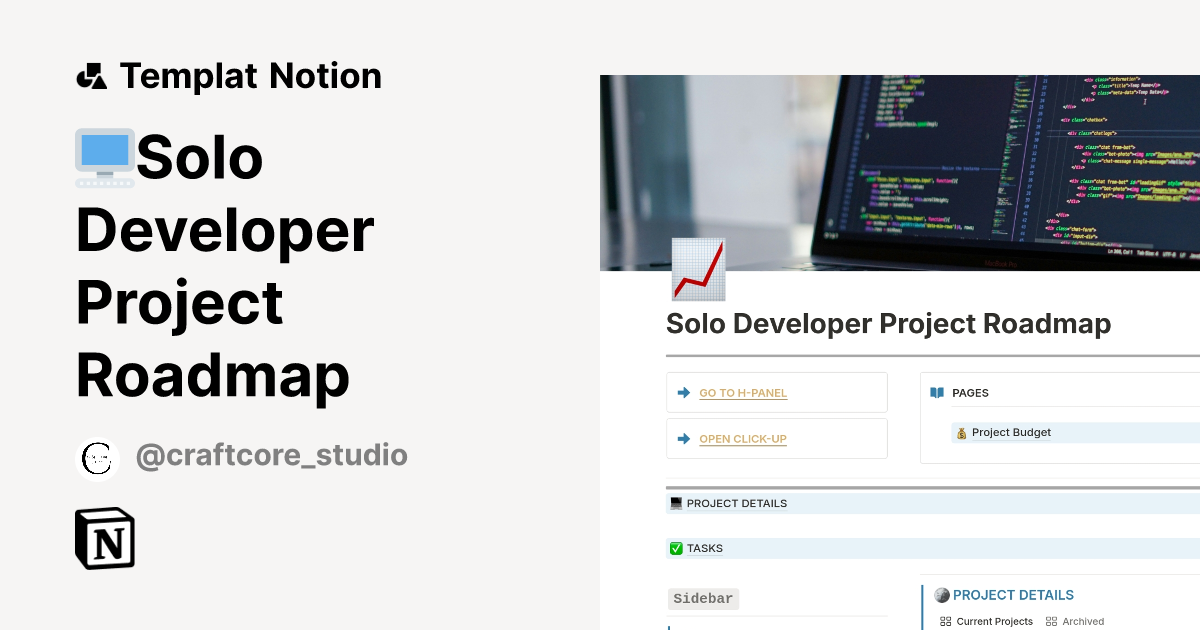The width and height of the screenshot is (1200, 630).
Task: Open the GO TO H-PANEL link
Action: pyautogui.click(x=742, y=392)
